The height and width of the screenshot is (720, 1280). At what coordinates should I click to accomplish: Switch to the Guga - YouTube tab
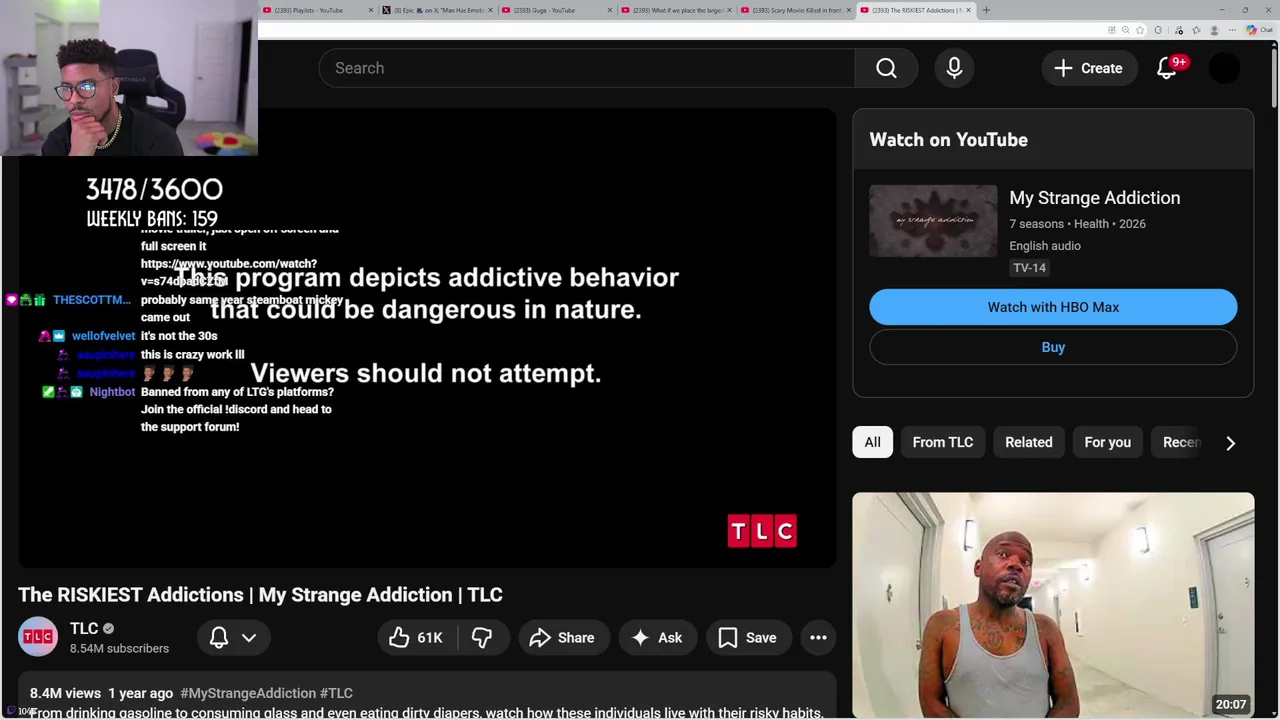pos(556,10)
